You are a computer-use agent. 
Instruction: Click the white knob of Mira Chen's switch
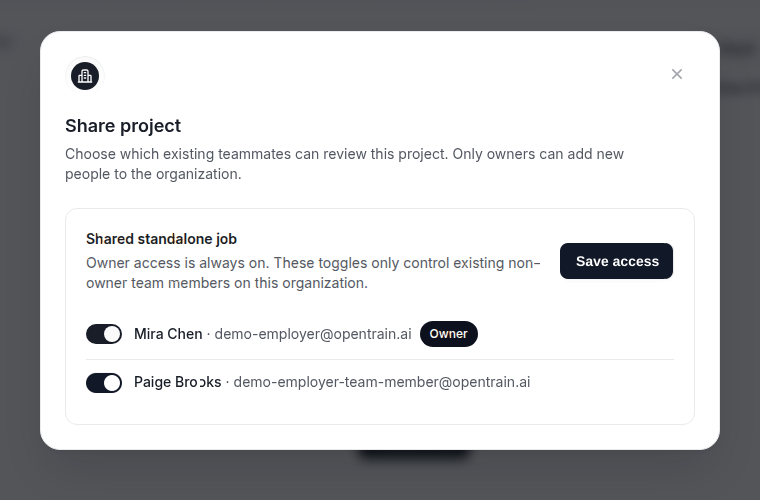[112, 334]
